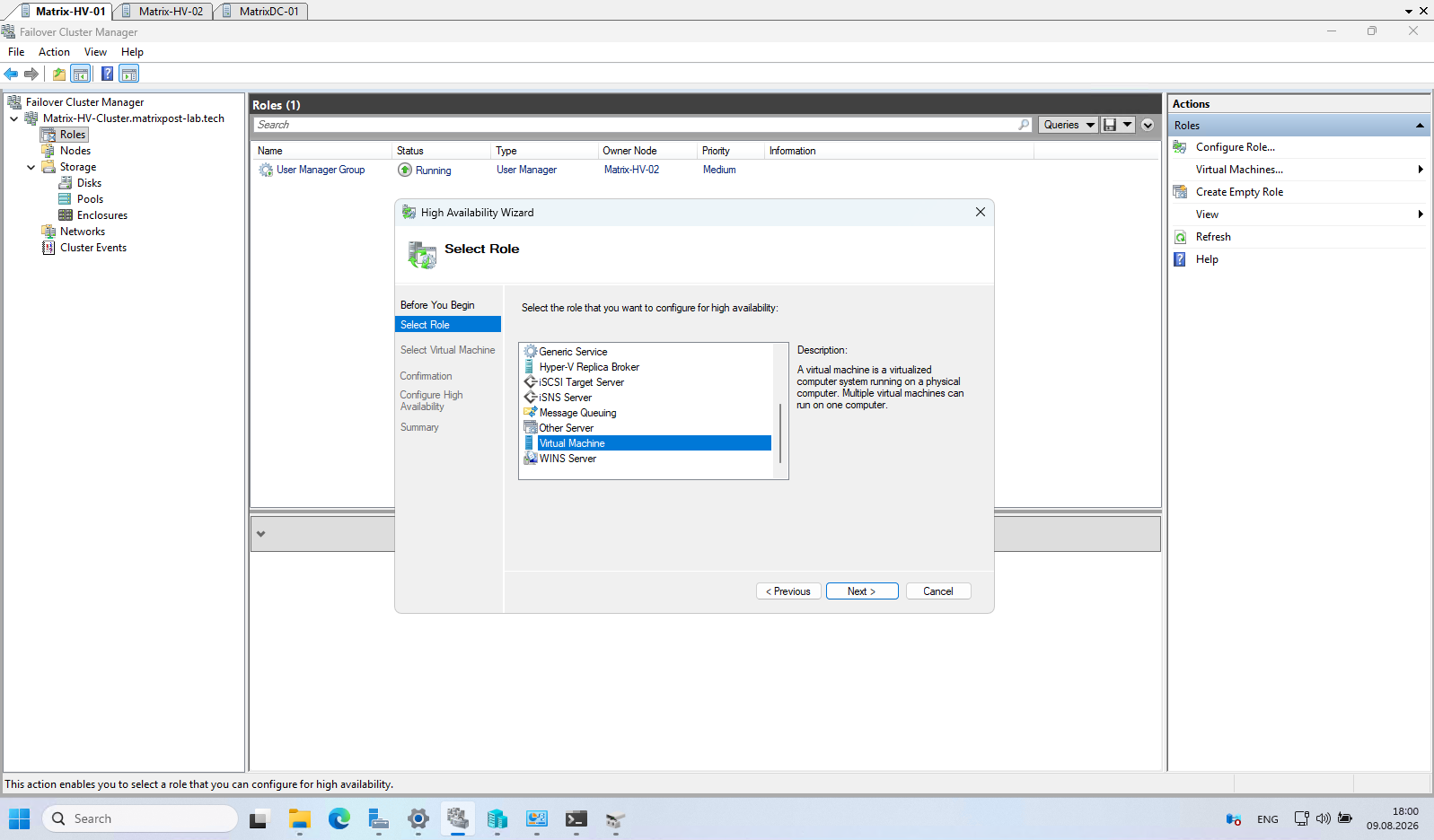The image size is (1434, 840).
Task: Sort the roles list by Name column
Action: [x=321, y=151]
